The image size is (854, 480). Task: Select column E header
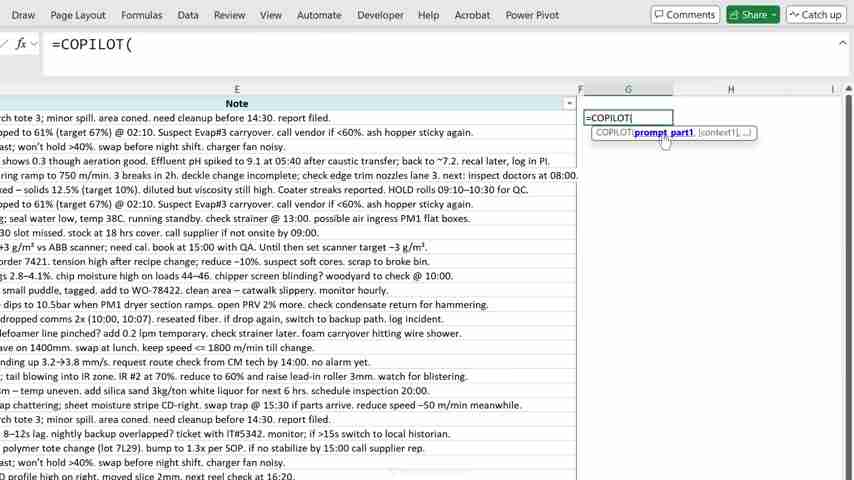coord(236,89)
